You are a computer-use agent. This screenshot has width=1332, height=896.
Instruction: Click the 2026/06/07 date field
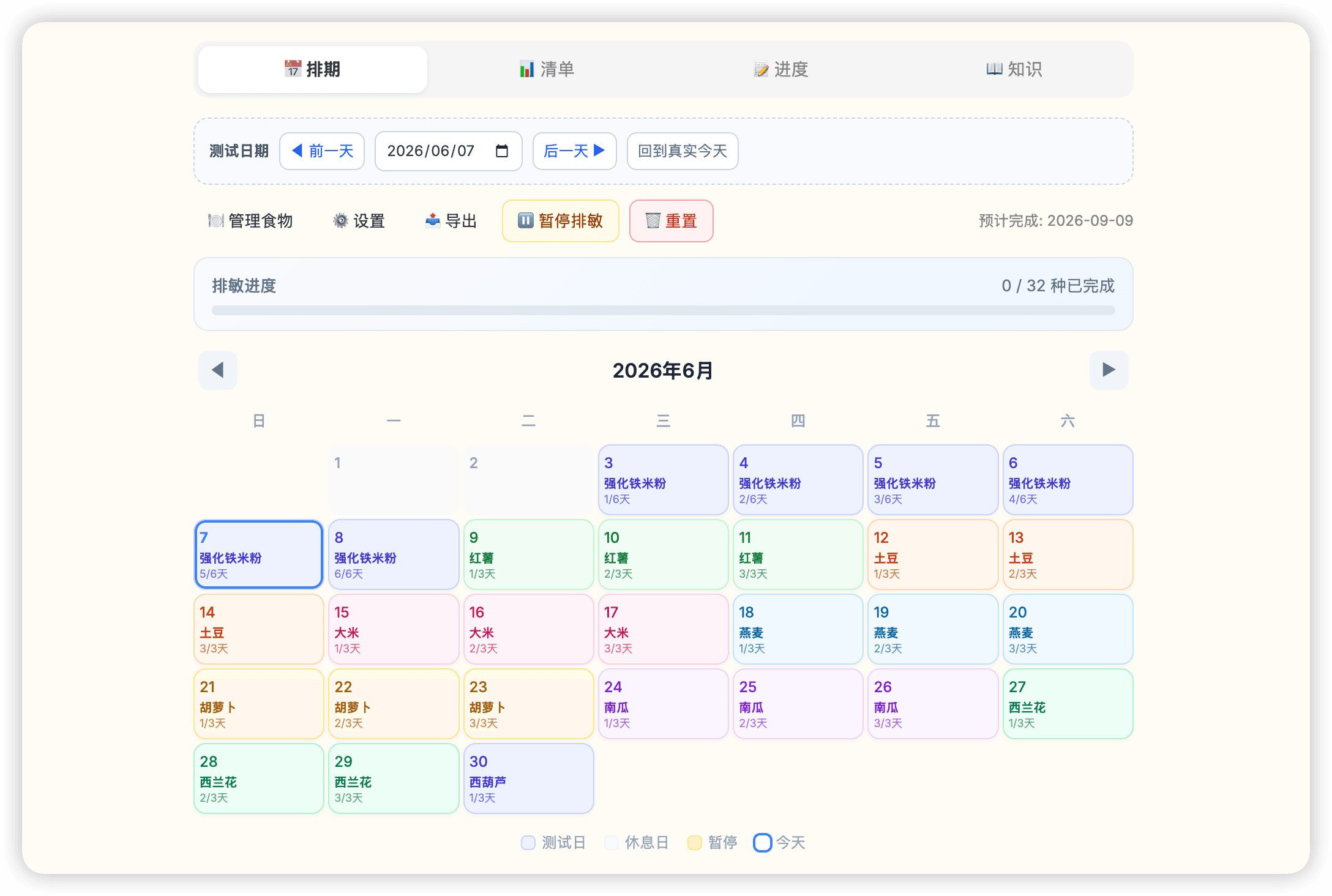tap(448, 151)
